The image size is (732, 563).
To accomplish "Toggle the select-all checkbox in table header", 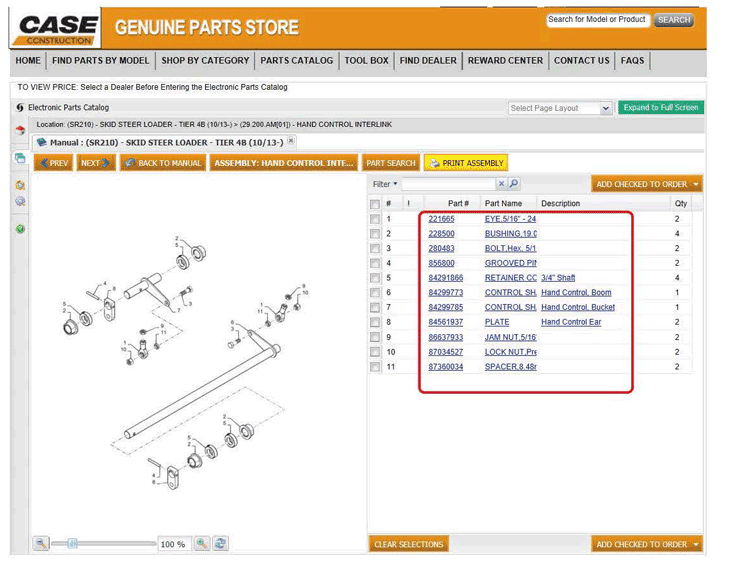I will coord(375,203).
